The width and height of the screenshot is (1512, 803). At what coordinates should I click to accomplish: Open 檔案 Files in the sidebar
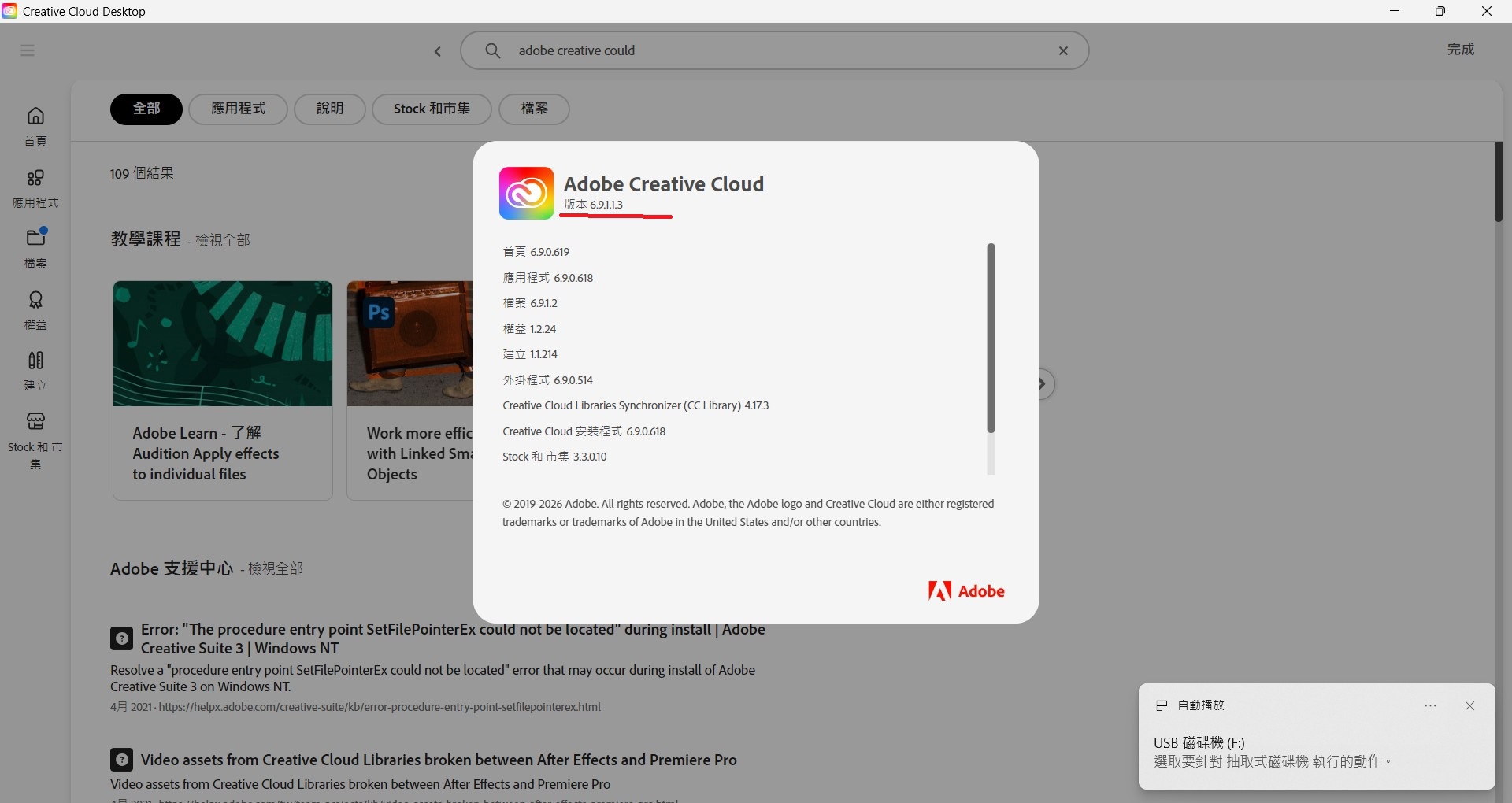point(35,249)
